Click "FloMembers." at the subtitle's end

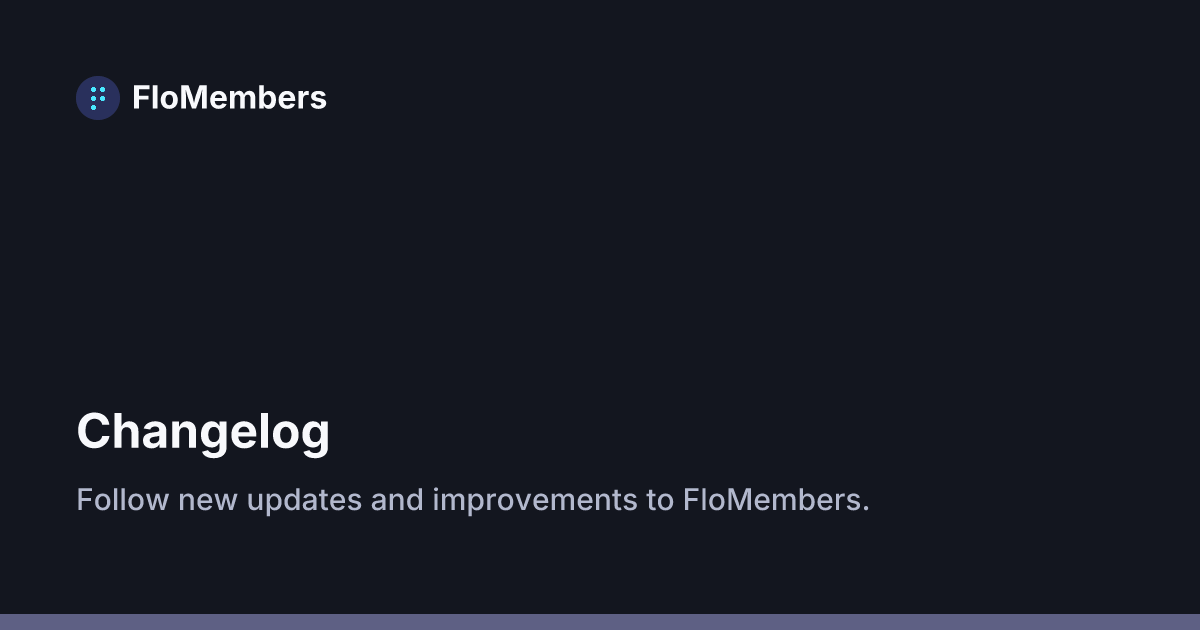pyautogui.click(x=776, y=500)
